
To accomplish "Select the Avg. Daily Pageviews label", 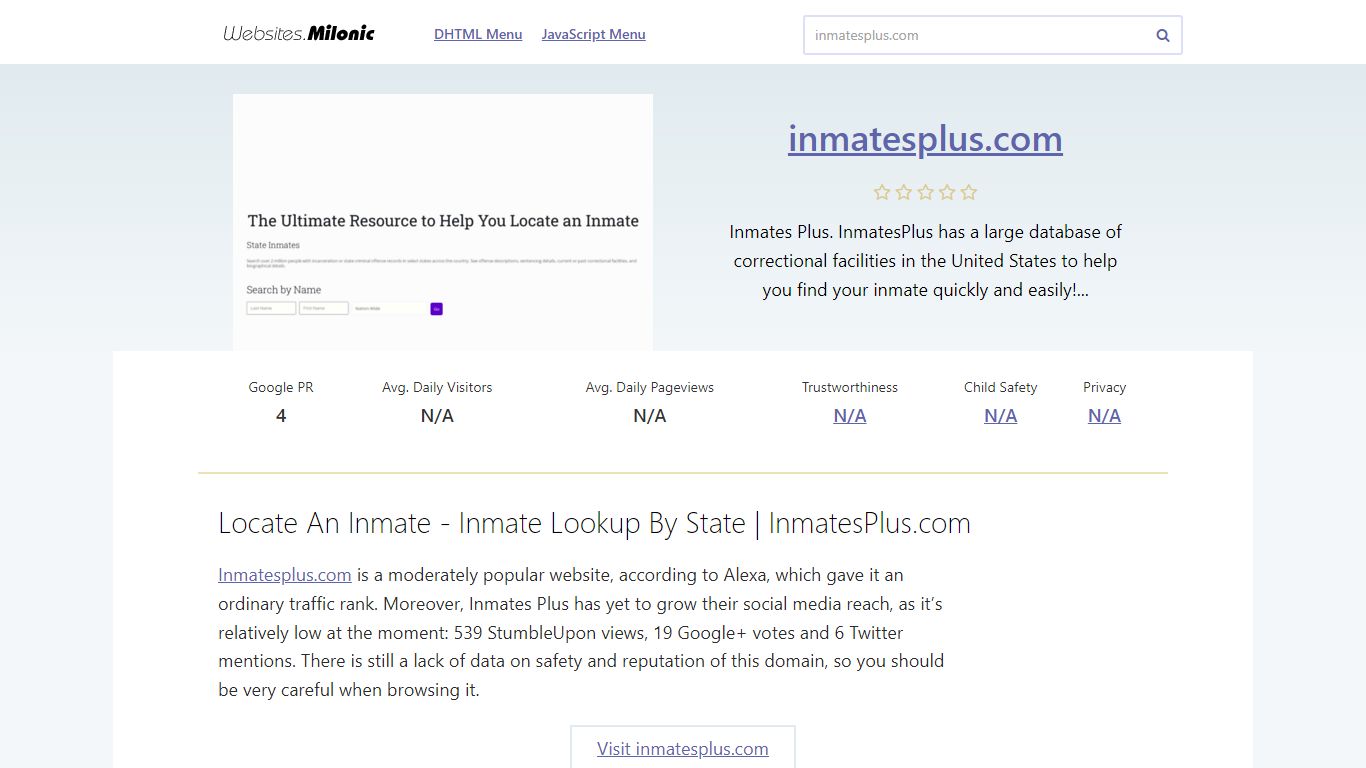I will coord(650,387).
